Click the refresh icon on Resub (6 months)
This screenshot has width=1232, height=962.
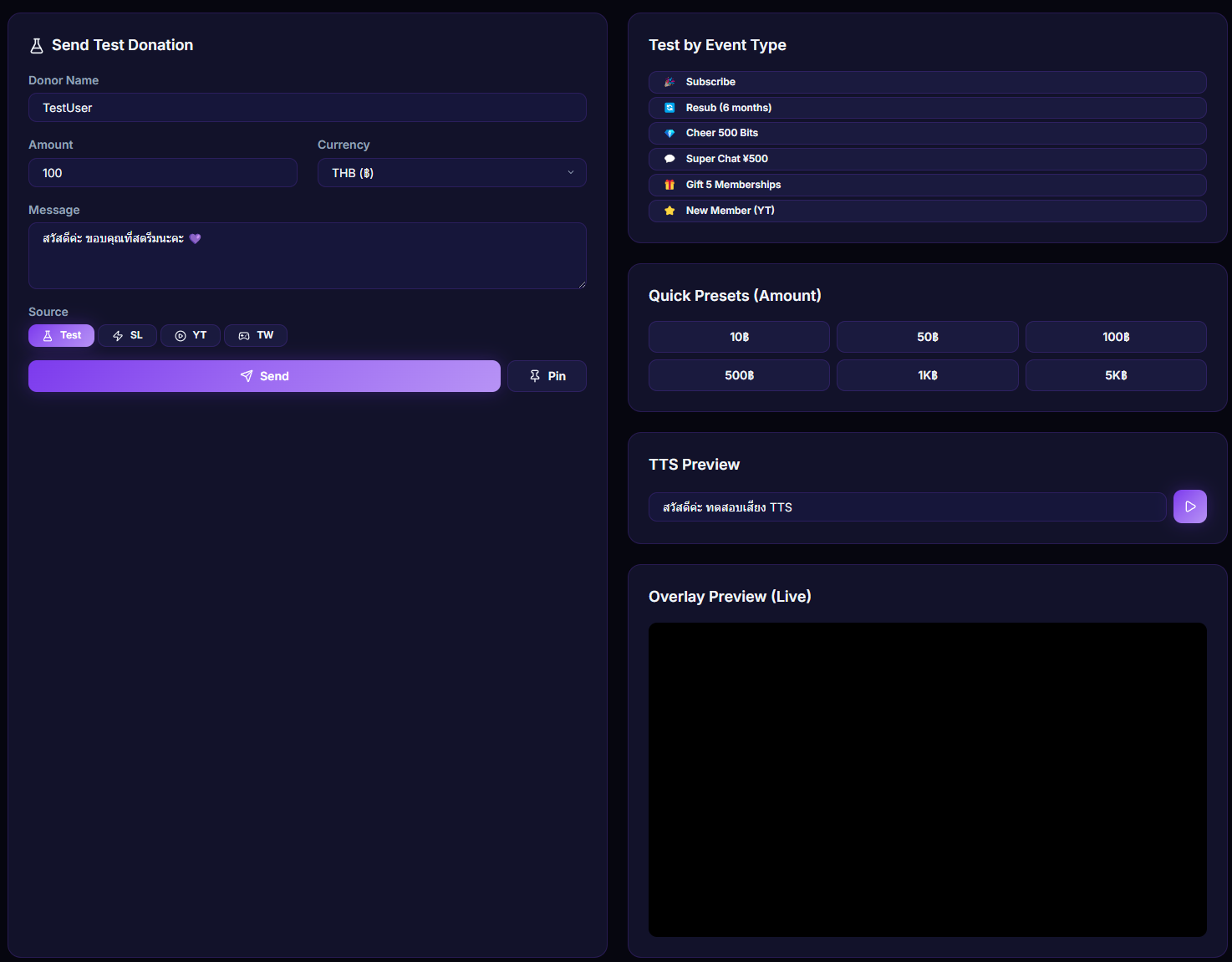click(x=669, y=108)
